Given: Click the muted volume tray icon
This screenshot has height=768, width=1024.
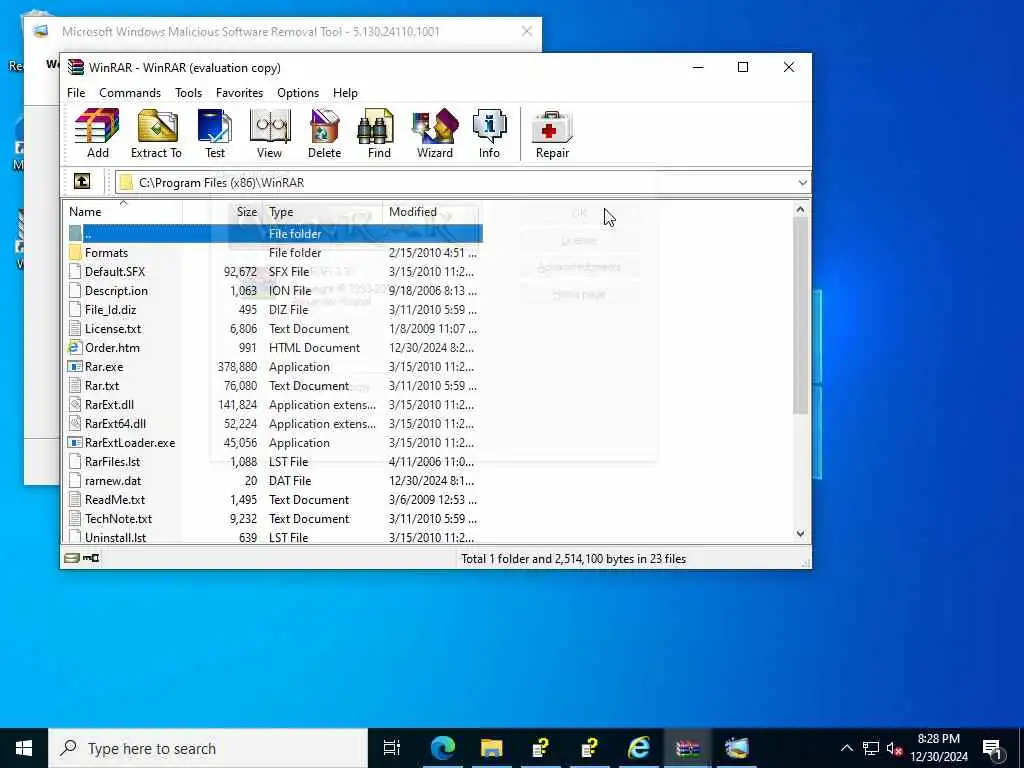Looking at the screenshot, I should (x=894, y=748).
